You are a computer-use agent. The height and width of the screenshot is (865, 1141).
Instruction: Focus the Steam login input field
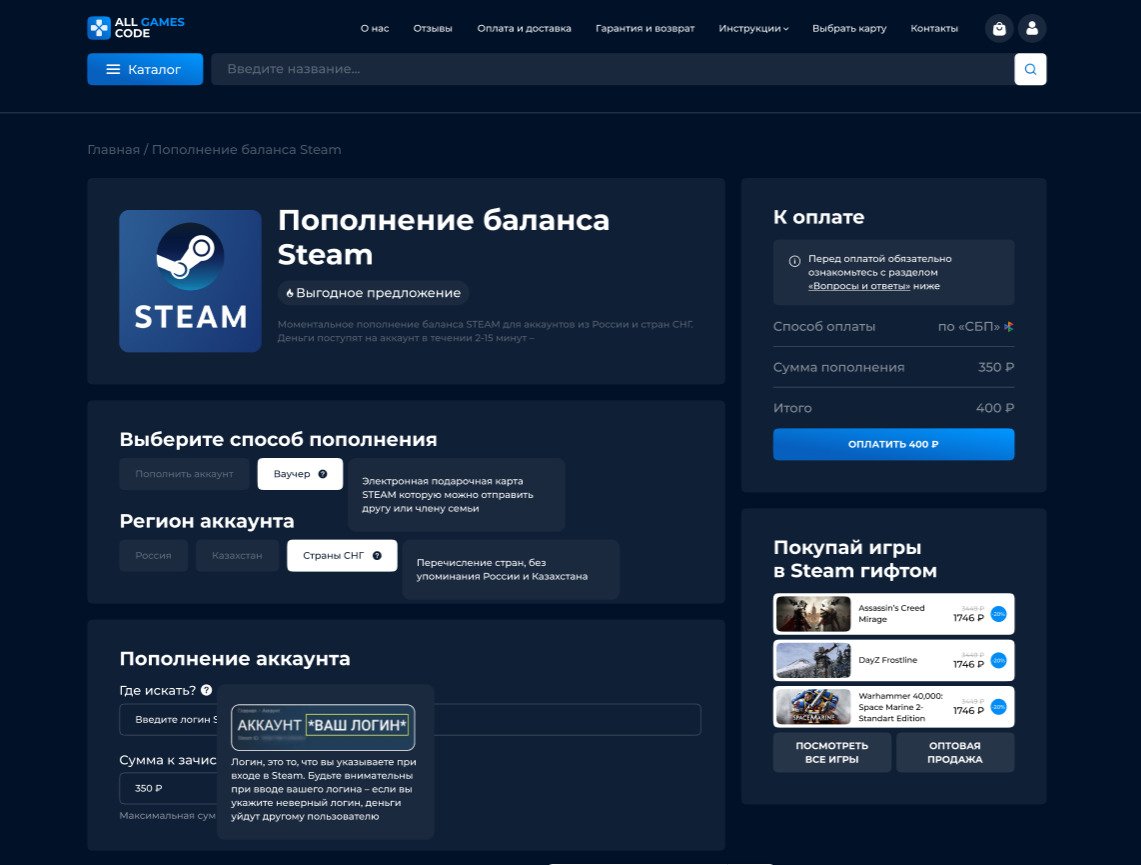[x=410, y=719]
